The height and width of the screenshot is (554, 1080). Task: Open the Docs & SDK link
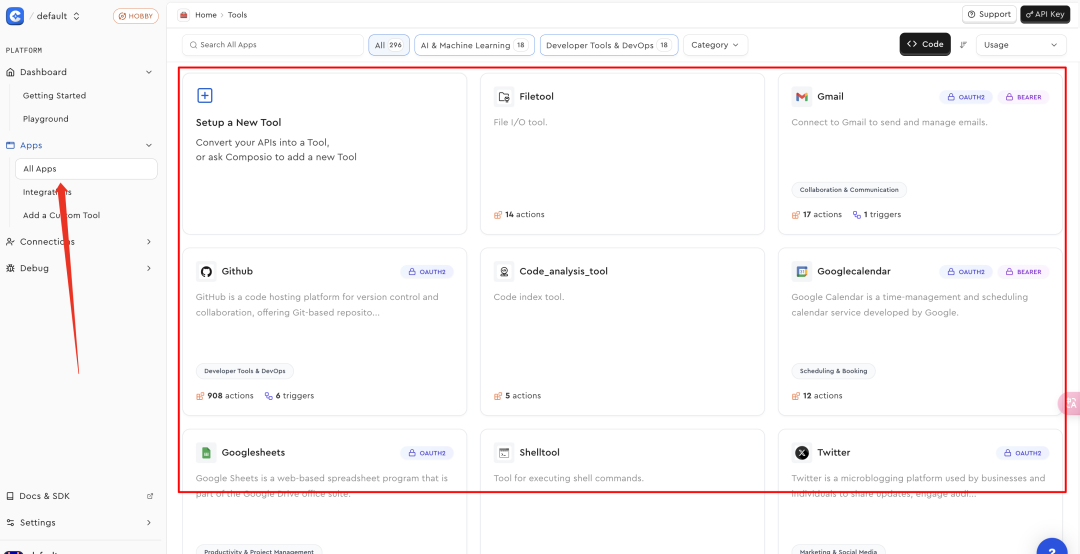(45, 496)
